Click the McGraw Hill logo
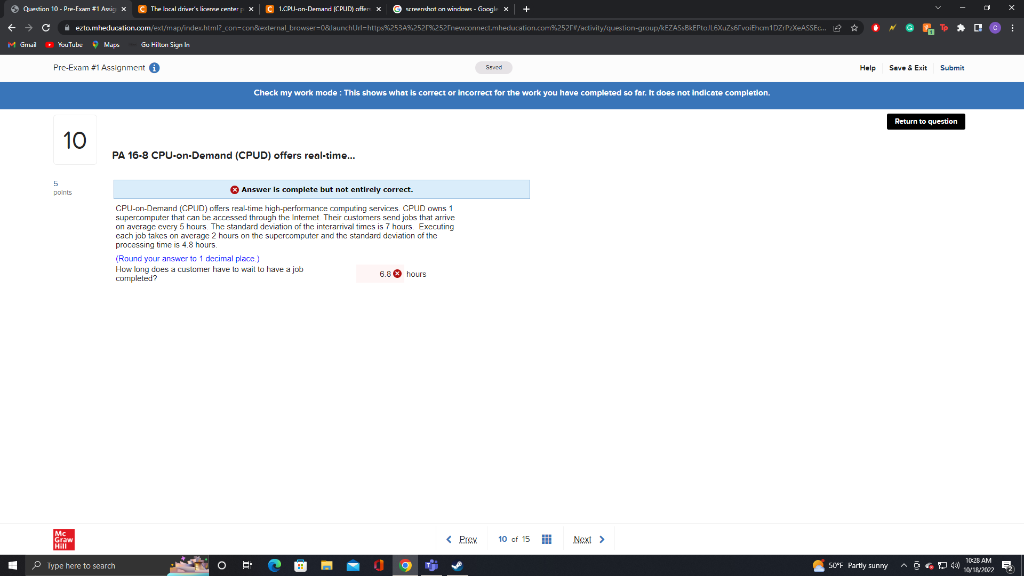The height and width of the screenshot is (576, 1024). click(x=64, y=539)
